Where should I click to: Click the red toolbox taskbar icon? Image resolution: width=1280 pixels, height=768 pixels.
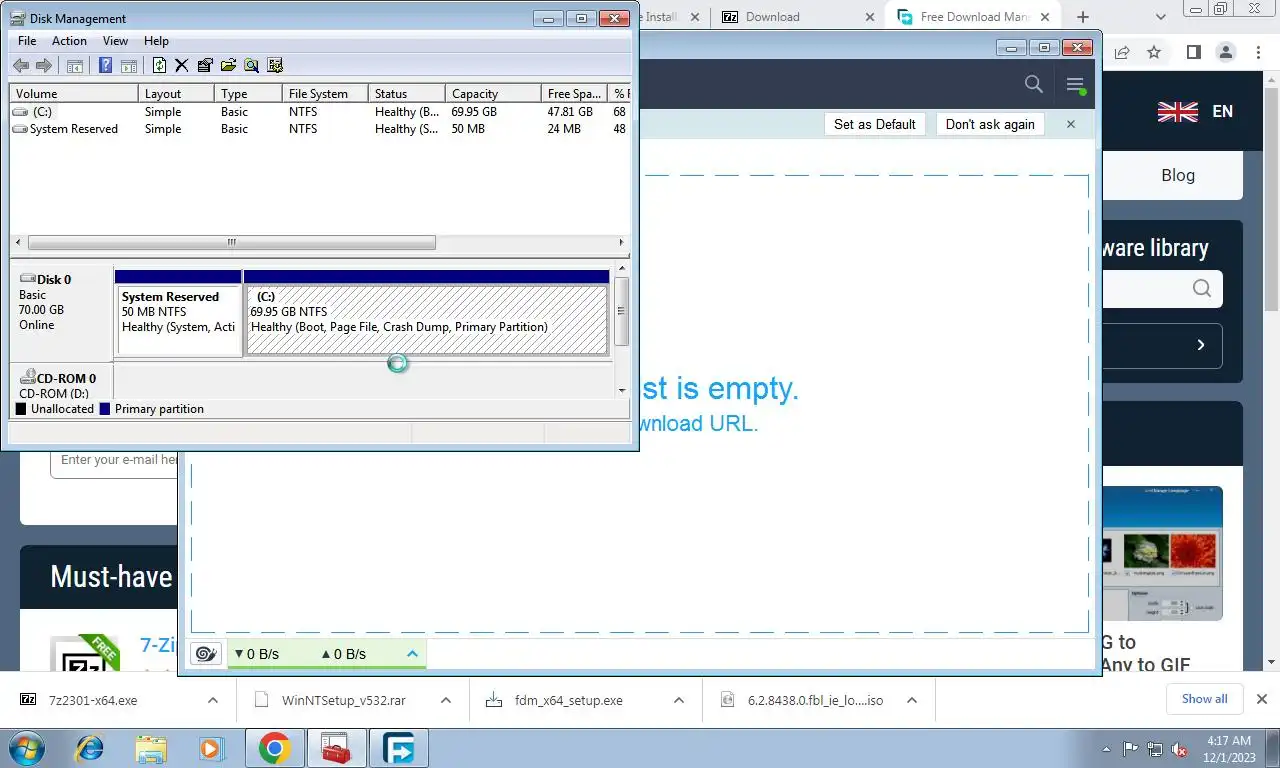tap(336, 748)
